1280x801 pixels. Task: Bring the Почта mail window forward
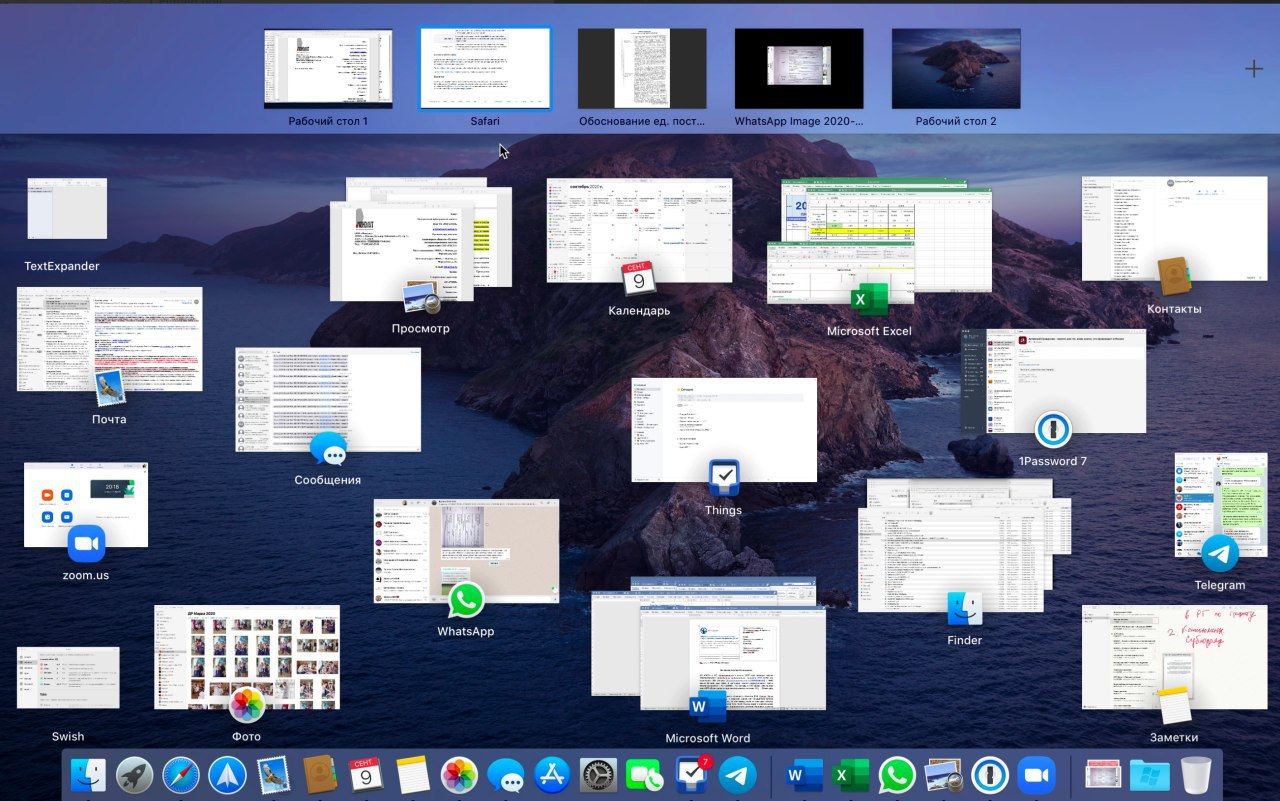(x=110, y=339)
